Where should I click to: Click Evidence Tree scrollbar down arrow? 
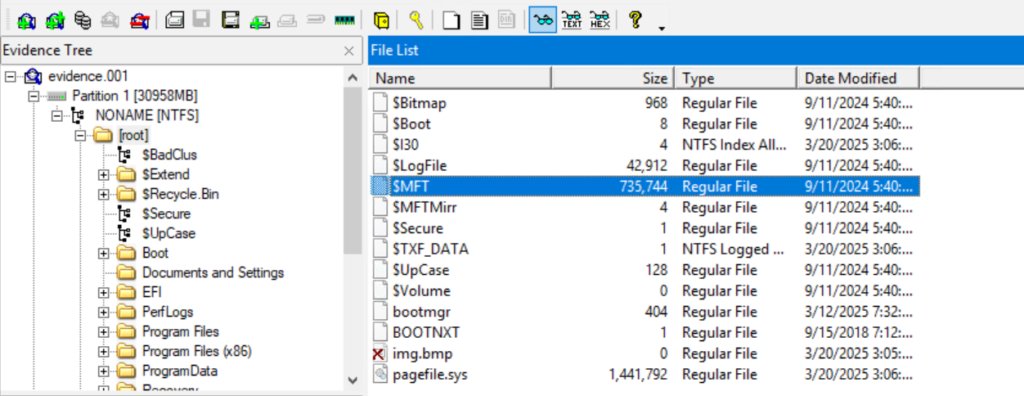[353, 380]
